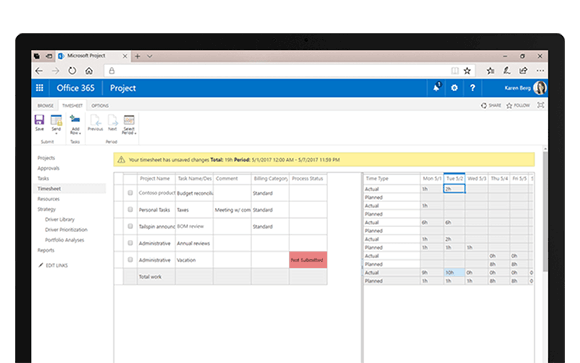This screenshot has height=363, width=580.
Task: Select Tue 5/2 actual hours cell
Action: (x=454, y=189)
